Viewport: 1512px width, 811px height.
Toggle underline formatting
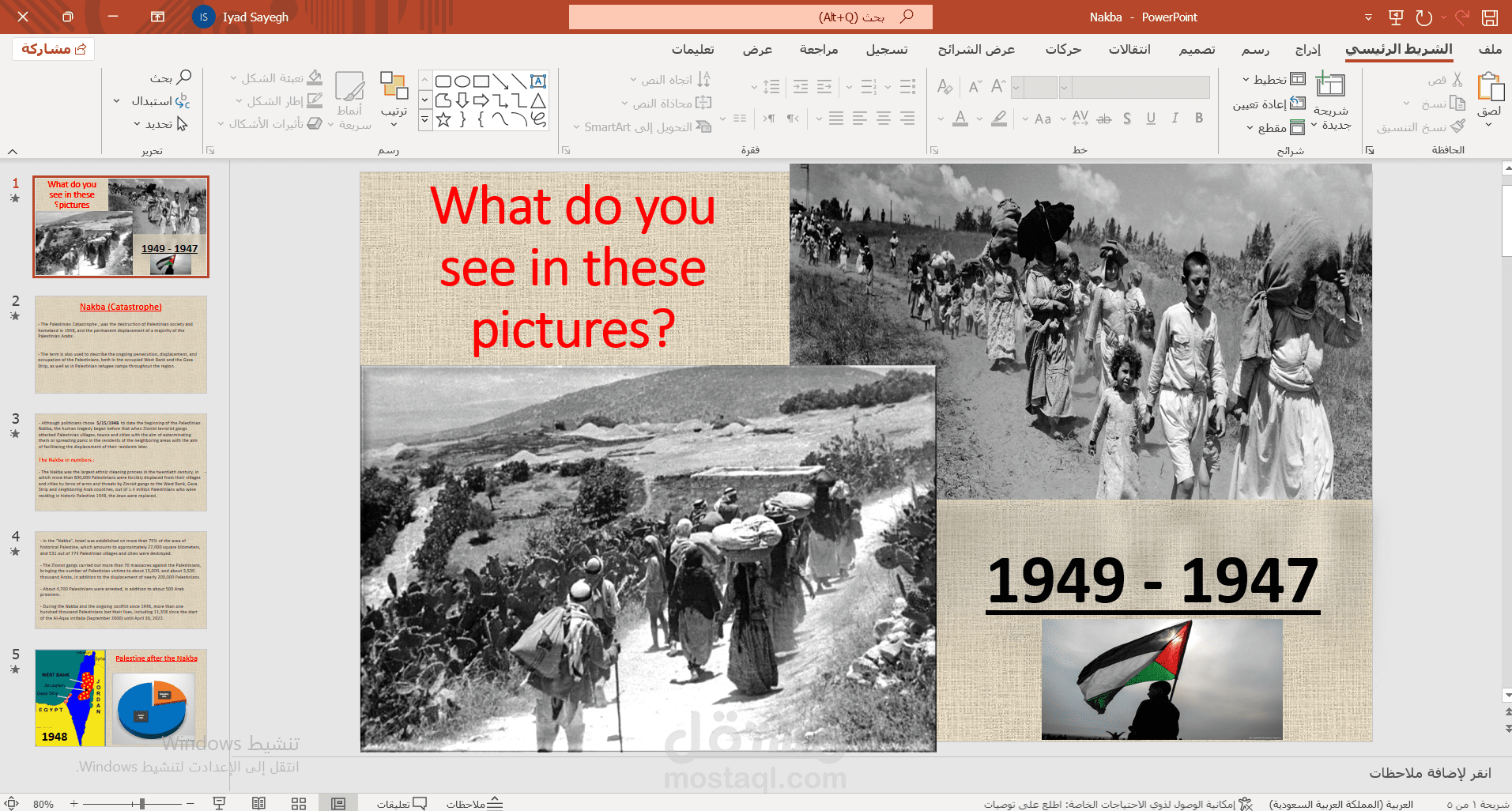coord(1151,118)
